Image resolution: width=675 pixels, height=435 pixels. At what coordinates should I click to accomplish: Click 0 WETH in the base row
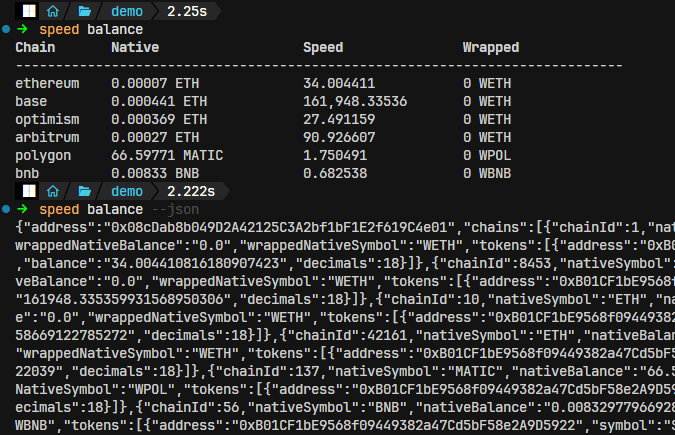point(487,101)
